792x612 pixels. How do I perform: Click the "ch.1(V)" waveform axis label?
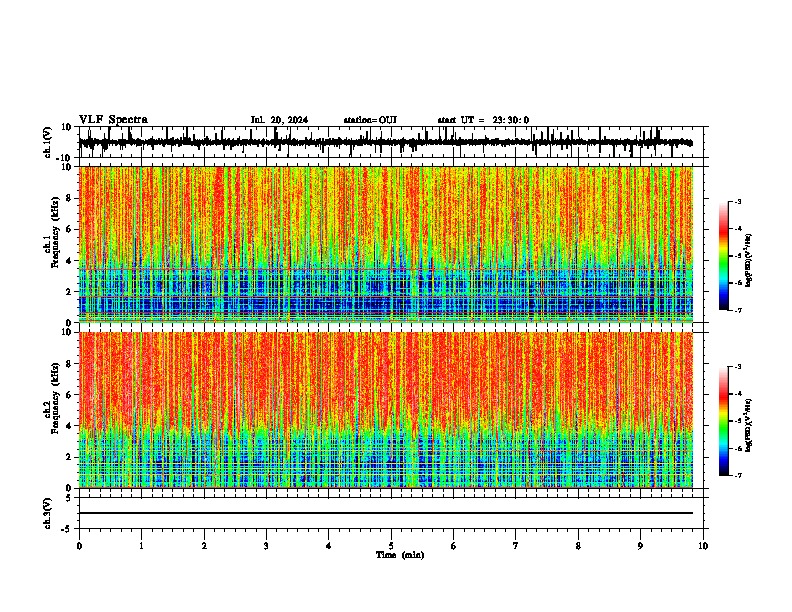pos(48,142)
